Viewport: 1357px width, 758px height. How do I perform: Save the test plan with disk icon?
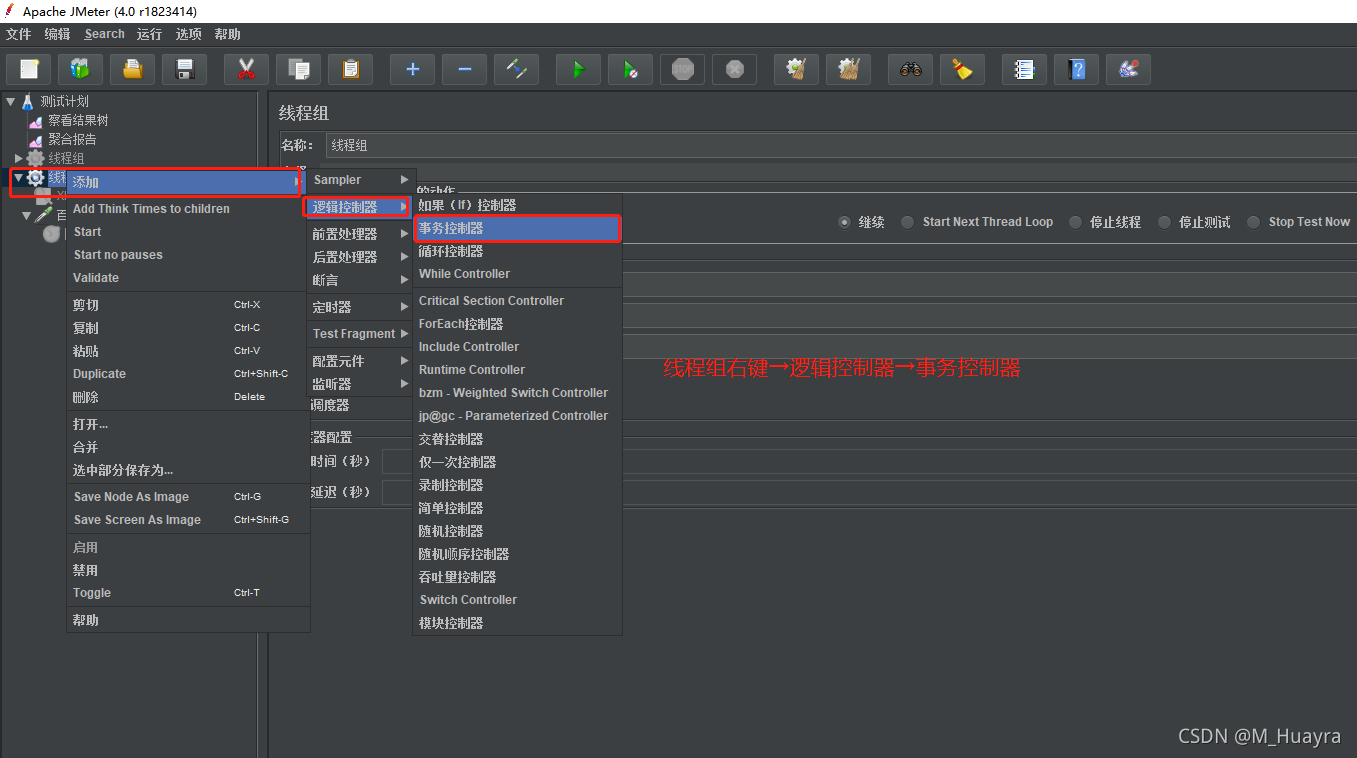coord(185,69)
